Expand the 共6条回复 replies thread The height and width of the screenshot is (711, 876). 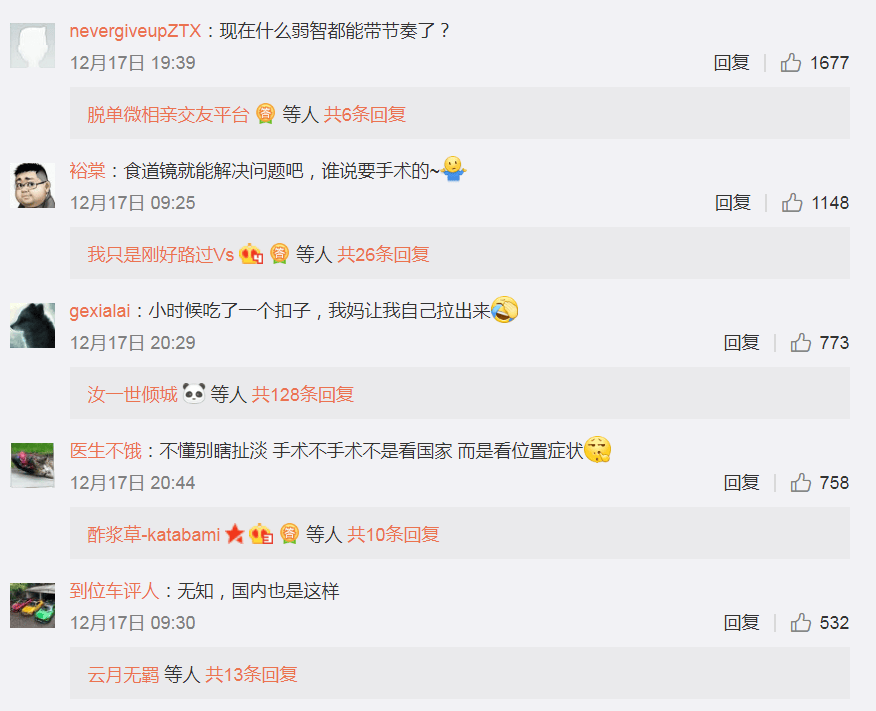[365, 114]
